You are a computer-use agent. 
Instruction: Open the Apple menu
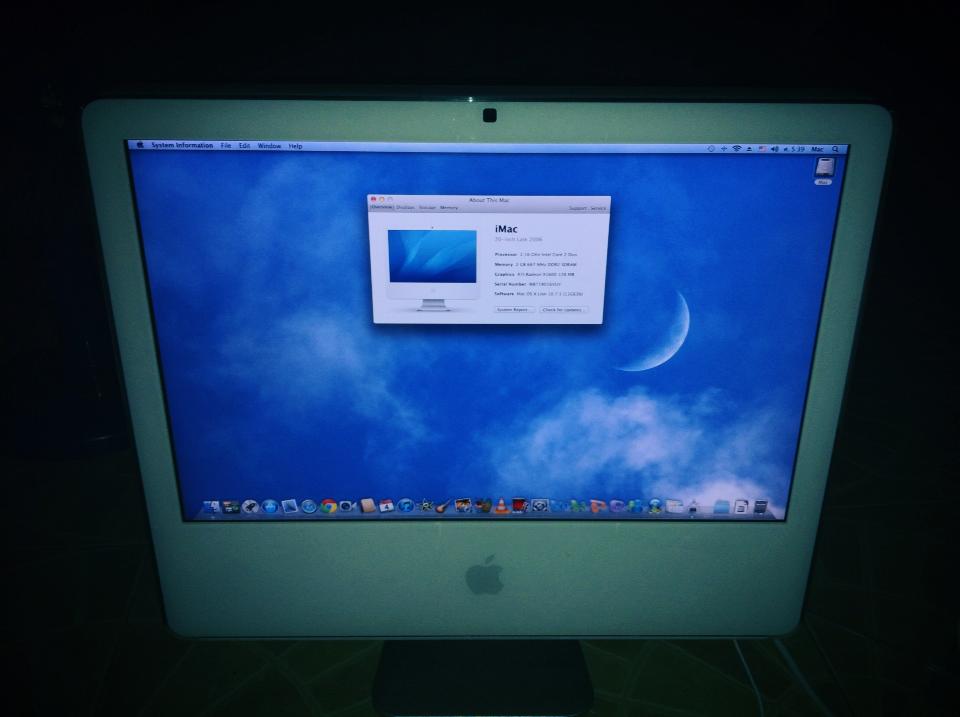(x=141, y=145)
